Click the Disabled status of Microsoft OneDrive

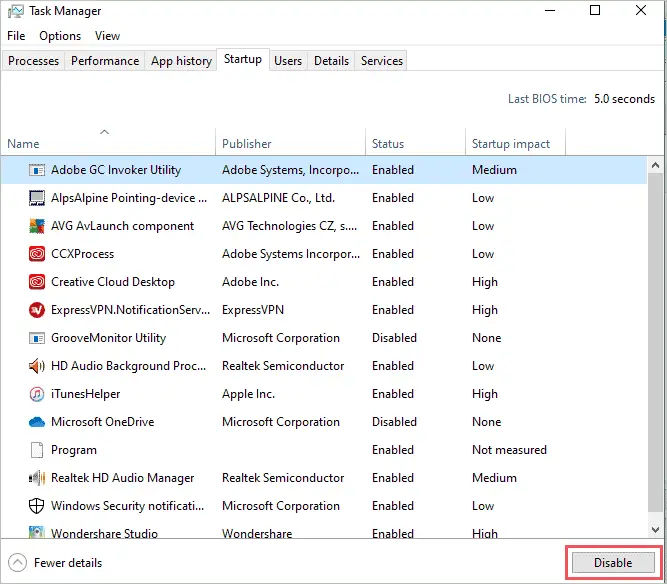pyautogui.click(x=394, y=422)
